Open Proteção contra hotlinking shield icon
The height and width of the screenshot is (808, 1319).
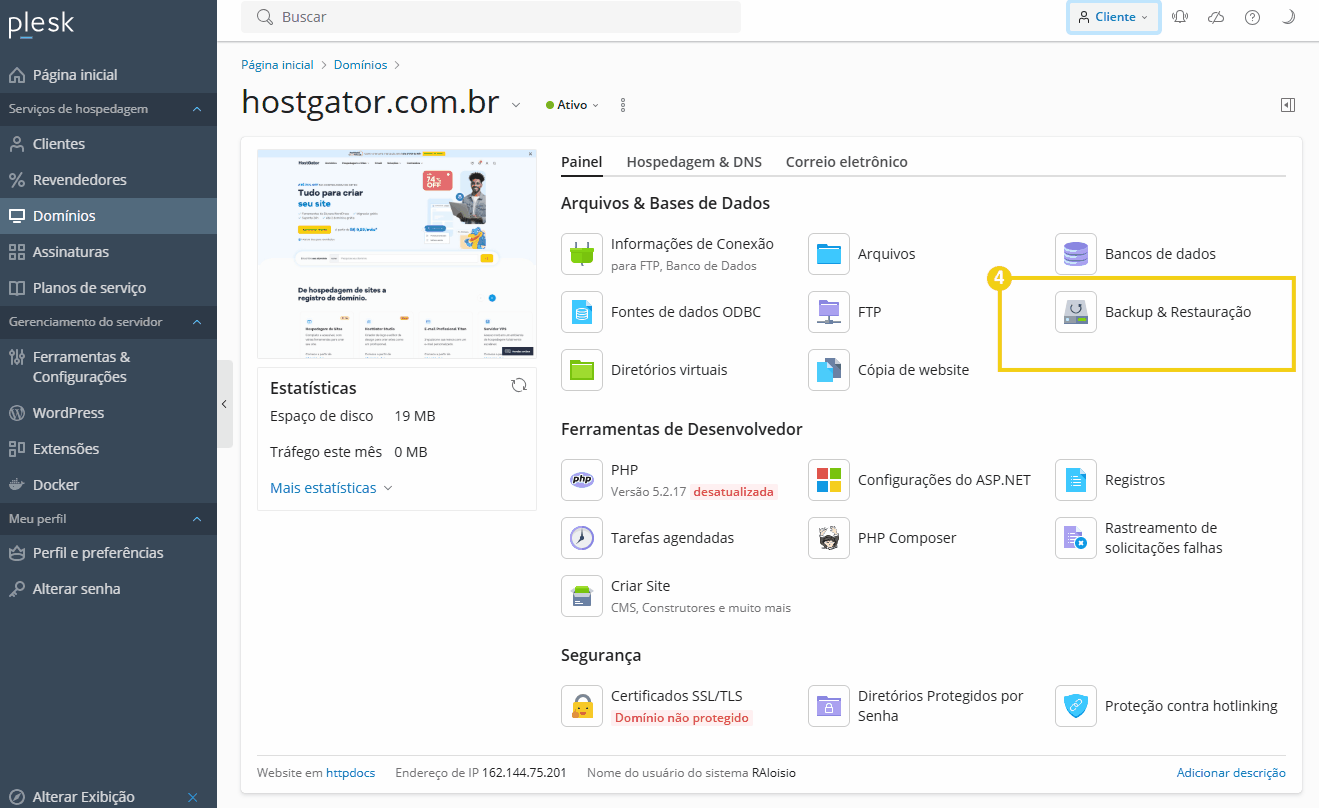(1076, 706)
